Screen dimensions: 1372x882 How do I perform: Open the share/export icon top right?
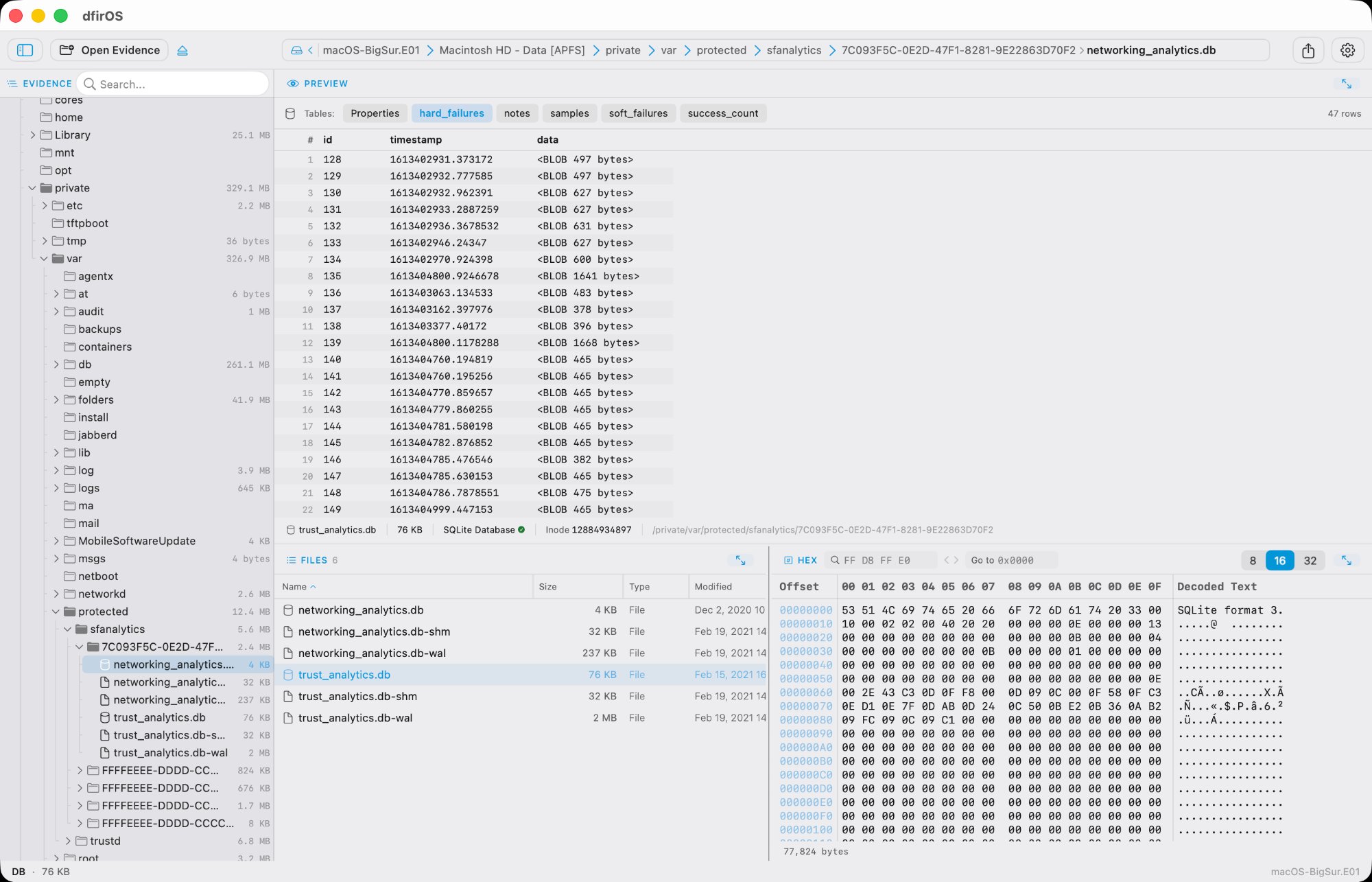1310,49
